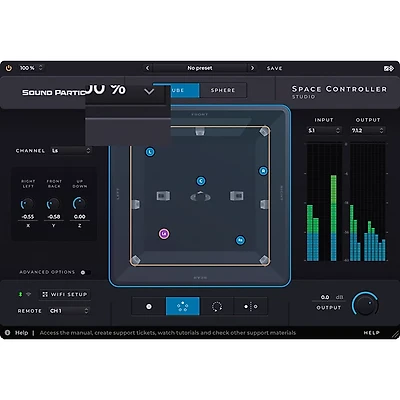This screenshot has width=400, height=400.
Task: Switch to the SPHERE tab
Action: click(x=223, y=90)
